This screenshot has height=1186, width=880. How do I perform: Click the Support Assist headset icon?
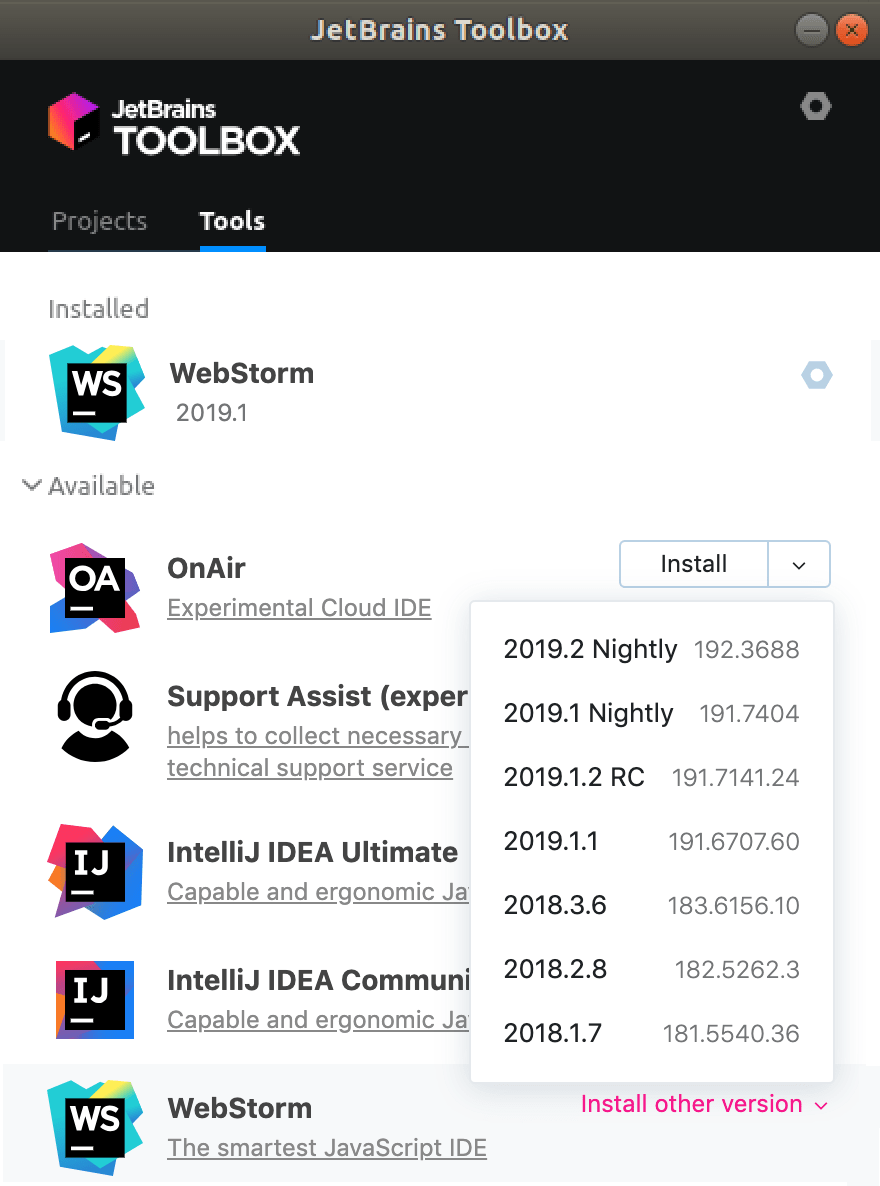(x=95, y=716)
